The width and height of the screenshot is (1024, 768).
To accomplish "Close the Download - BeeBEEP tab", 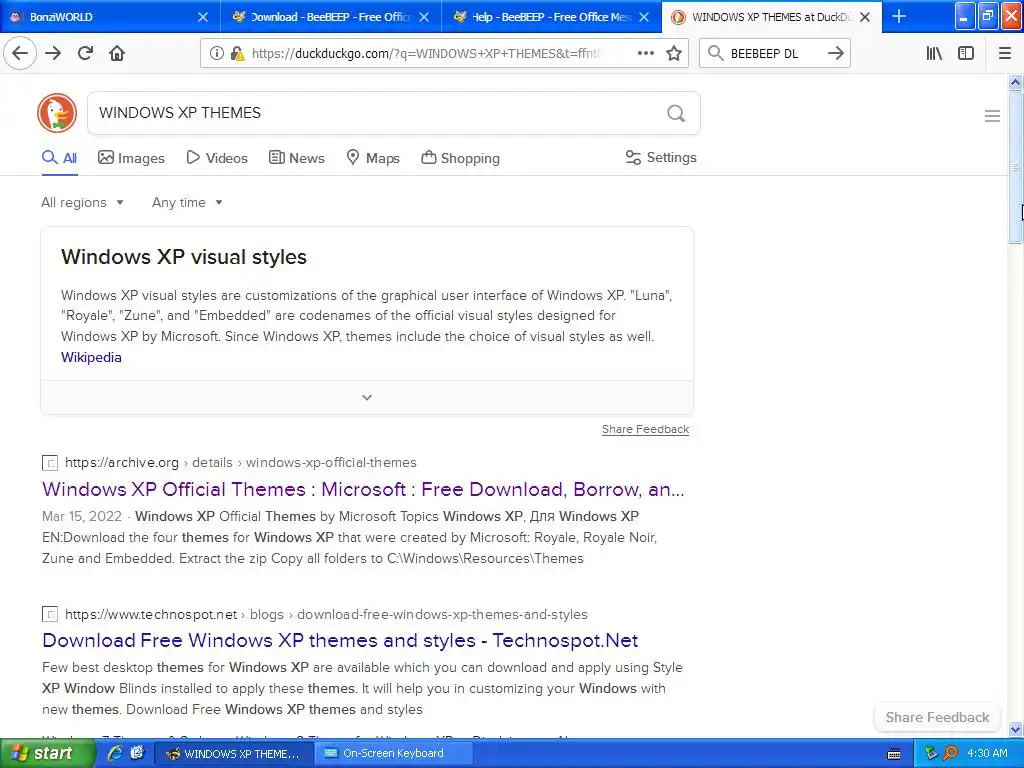I will pyautogui.click(x=424, y=17).
